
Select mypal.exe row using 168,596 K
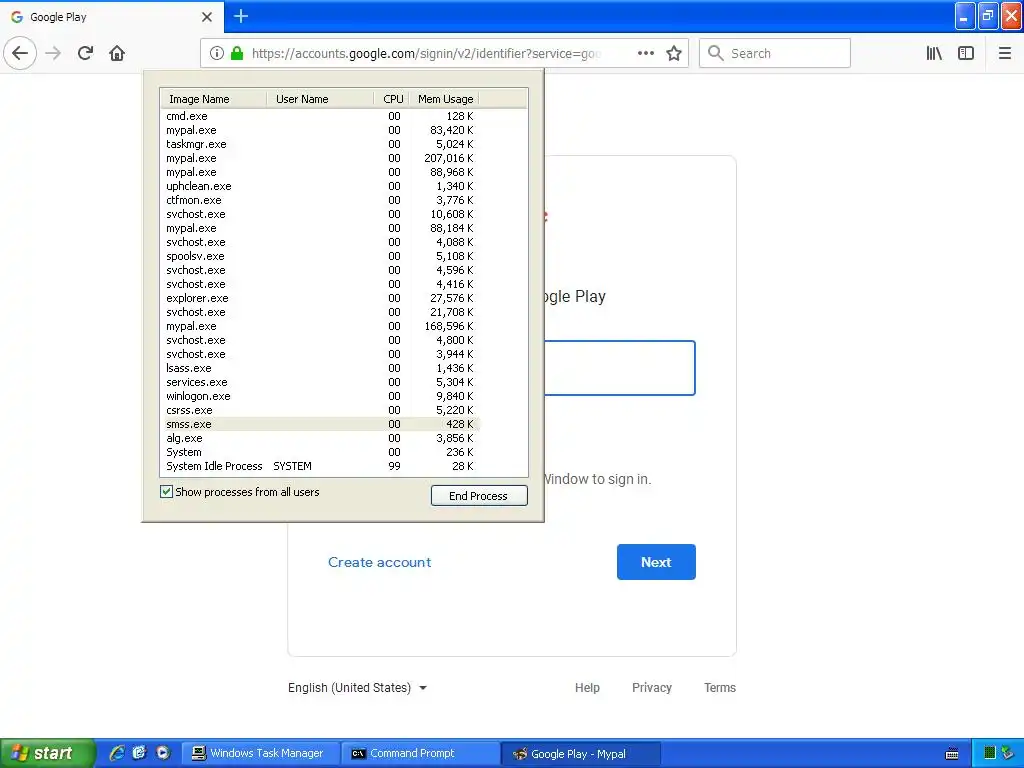320,326
